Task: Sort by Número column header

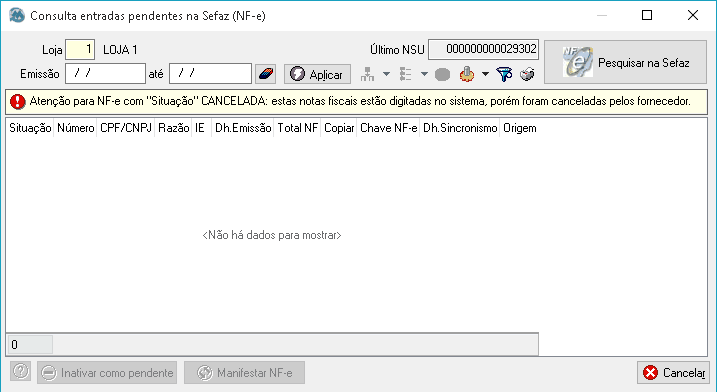Action: click(x=75, y=128)
